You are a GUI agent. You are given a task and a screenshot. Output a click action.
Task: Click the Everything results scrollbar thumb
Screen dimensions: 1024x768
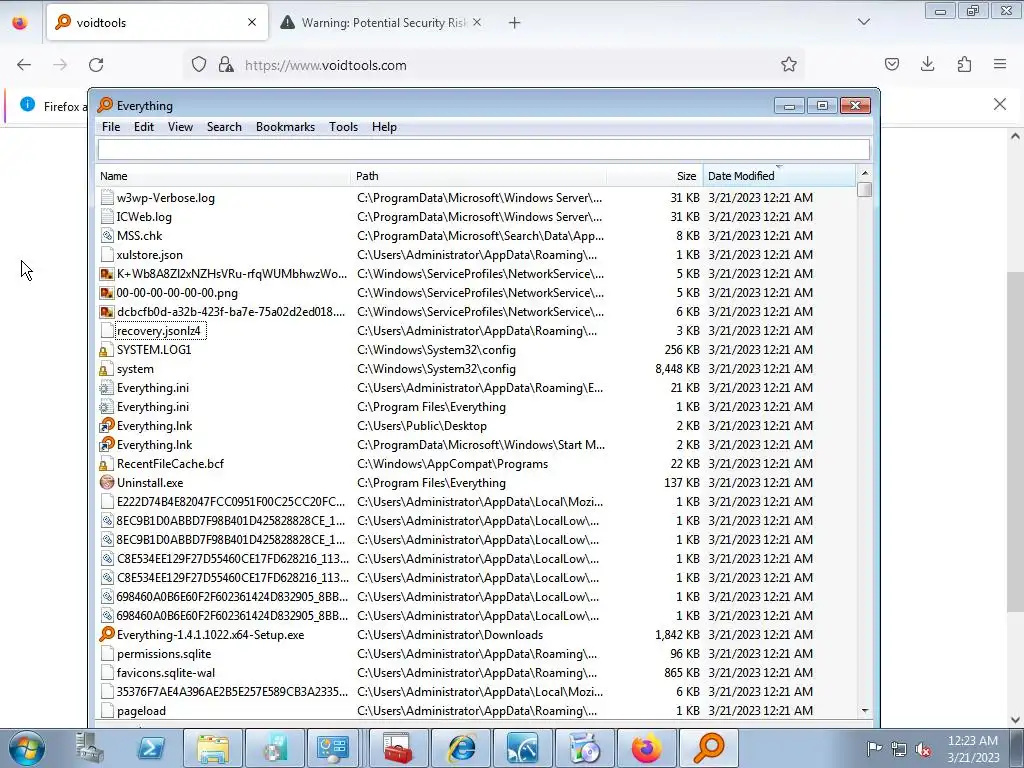865,189
